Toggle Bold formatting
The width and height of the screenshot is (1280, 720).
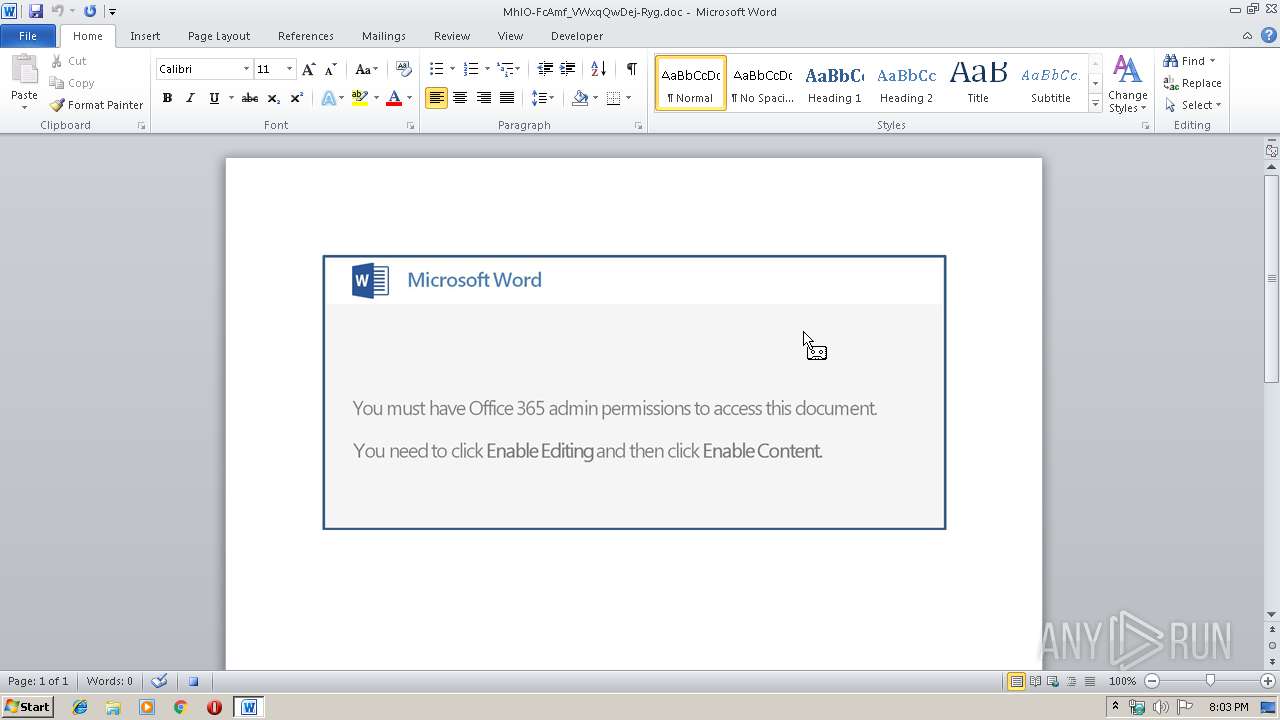pos(167,98)
